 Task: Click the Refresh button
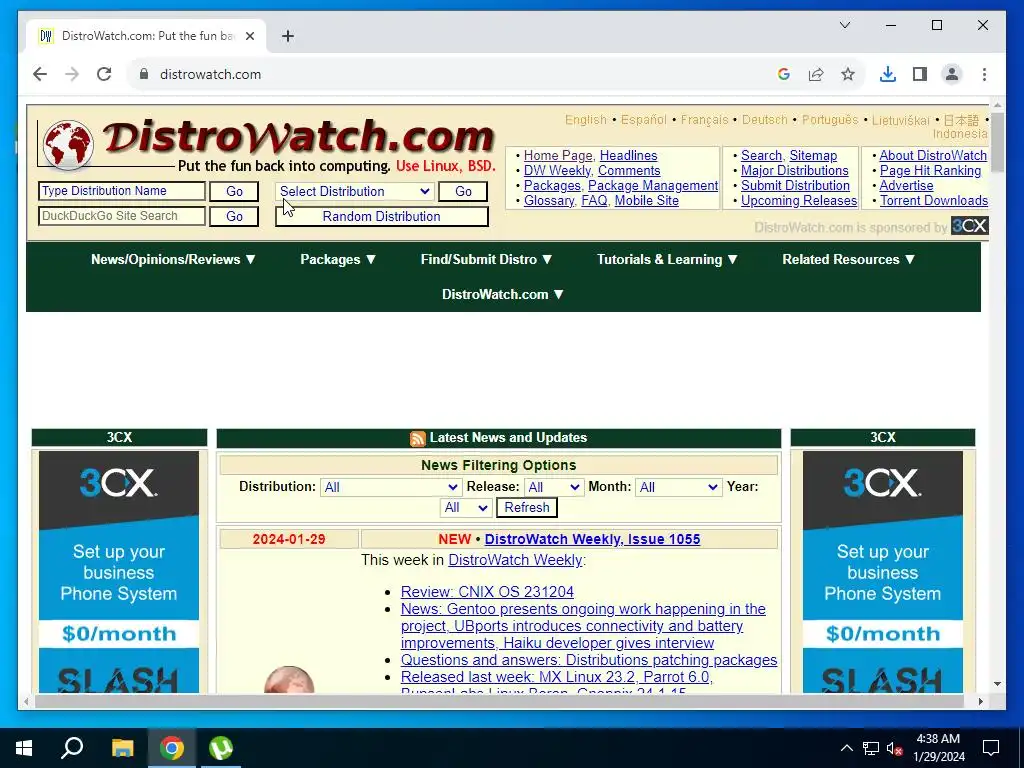click(x=526, y=507)
